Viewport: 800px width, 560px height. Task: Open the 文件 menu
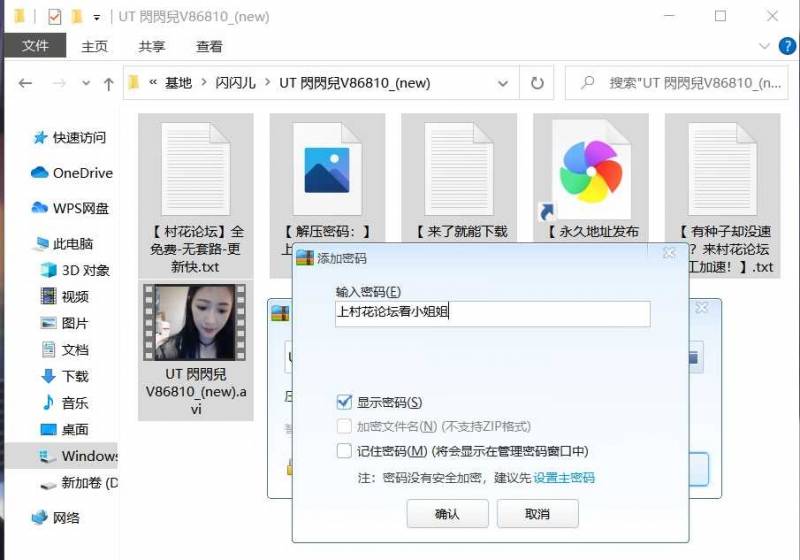click(x=35, y=46)
